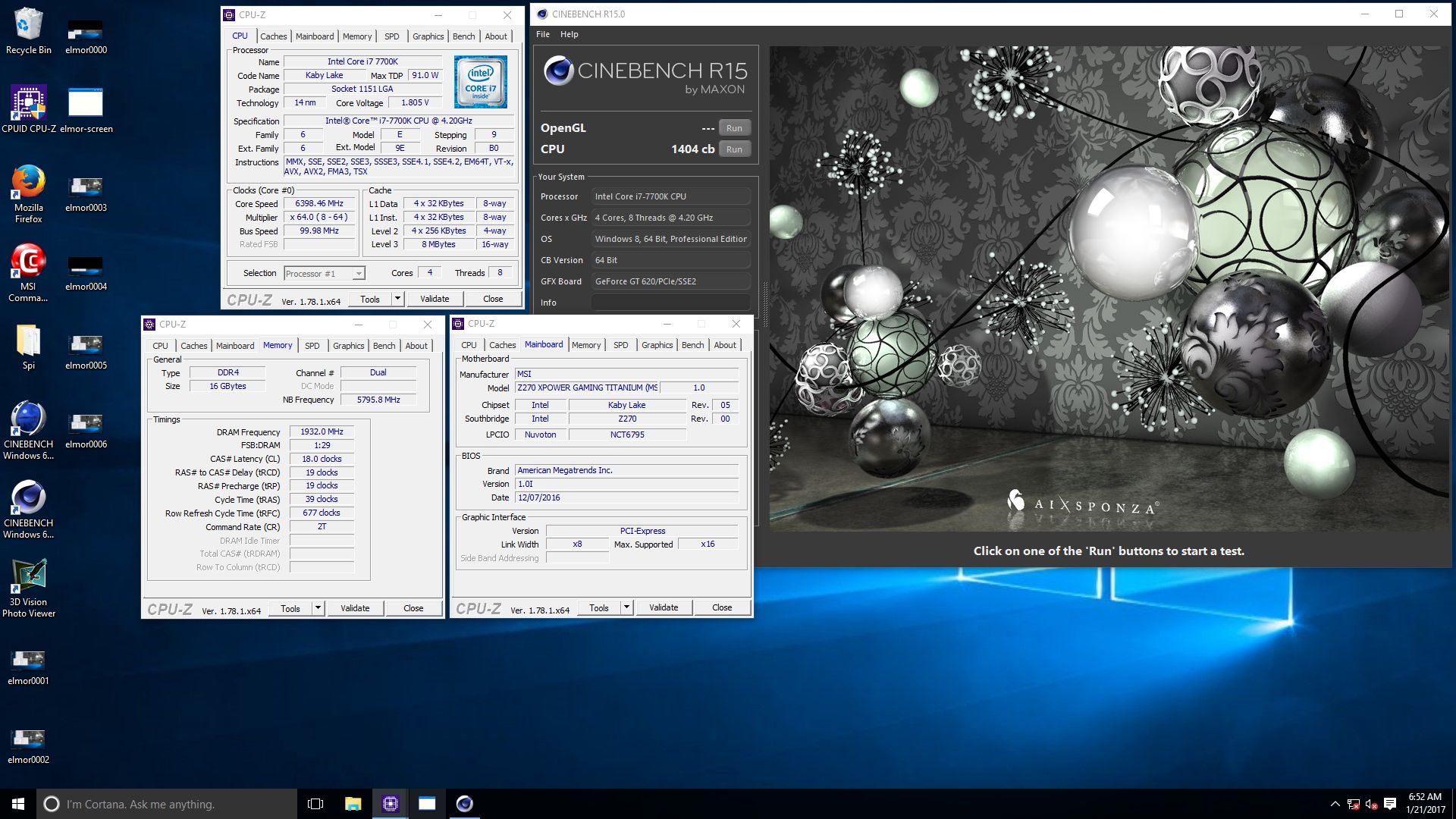Click the Core Voltage value 1.805 V
Screen dimensions: 1456x819
tap(415, 102)
